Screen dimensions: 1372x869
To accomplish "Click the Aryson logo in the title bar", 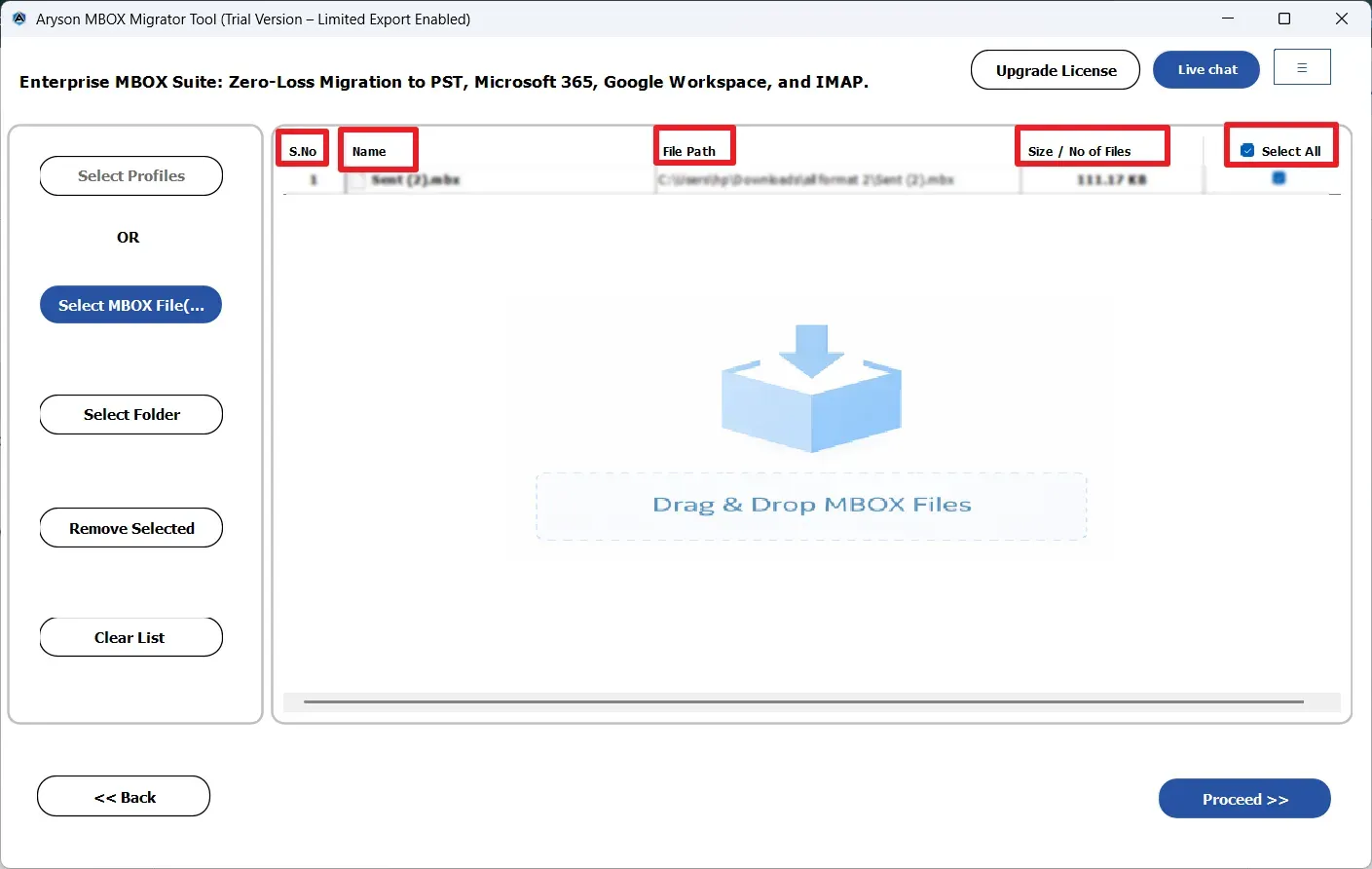I will [x=19, y=19].
